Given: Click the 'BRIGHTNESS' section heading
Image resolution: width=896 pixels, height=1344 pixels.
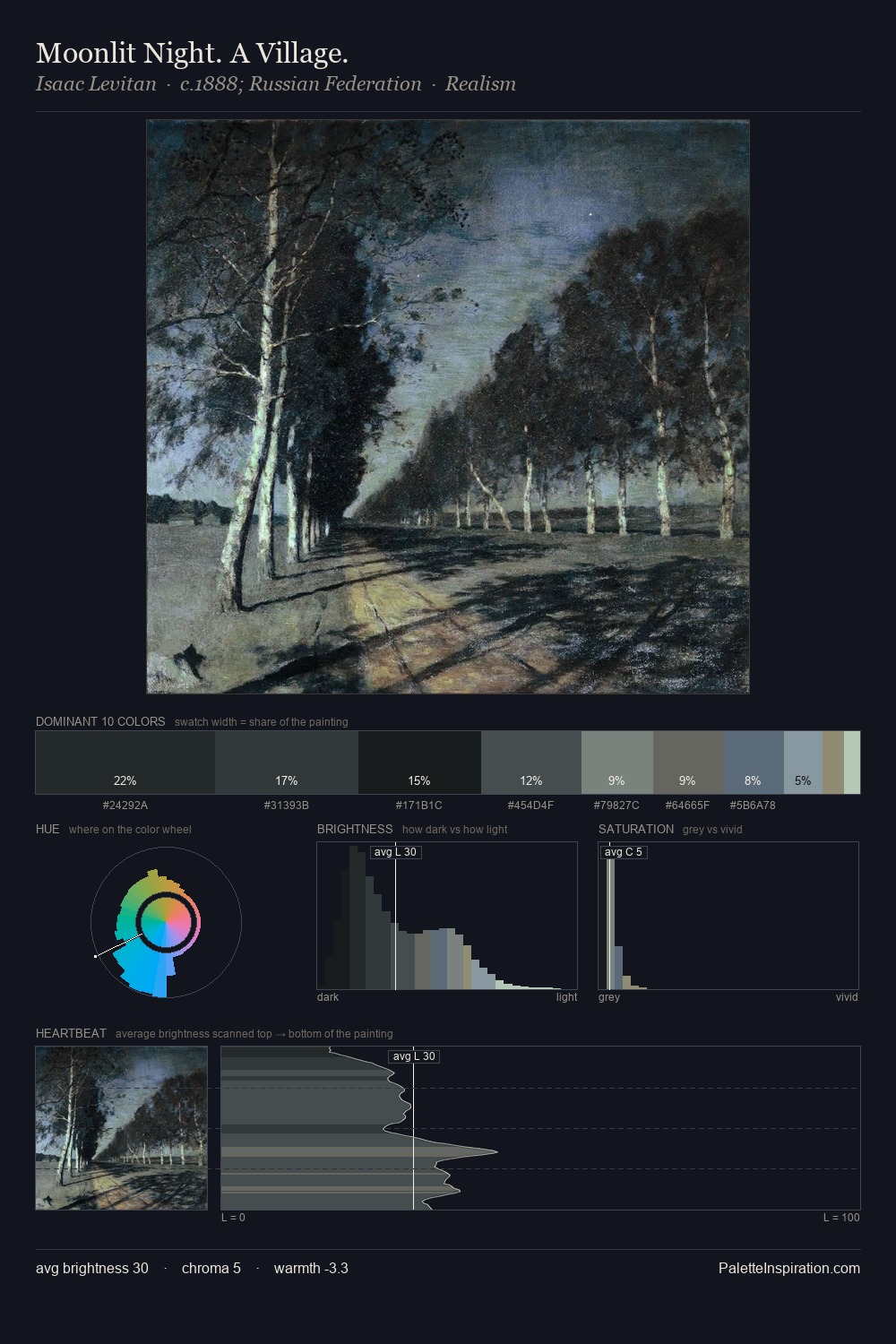Looking at the screenshot, I should click(355, 829).
